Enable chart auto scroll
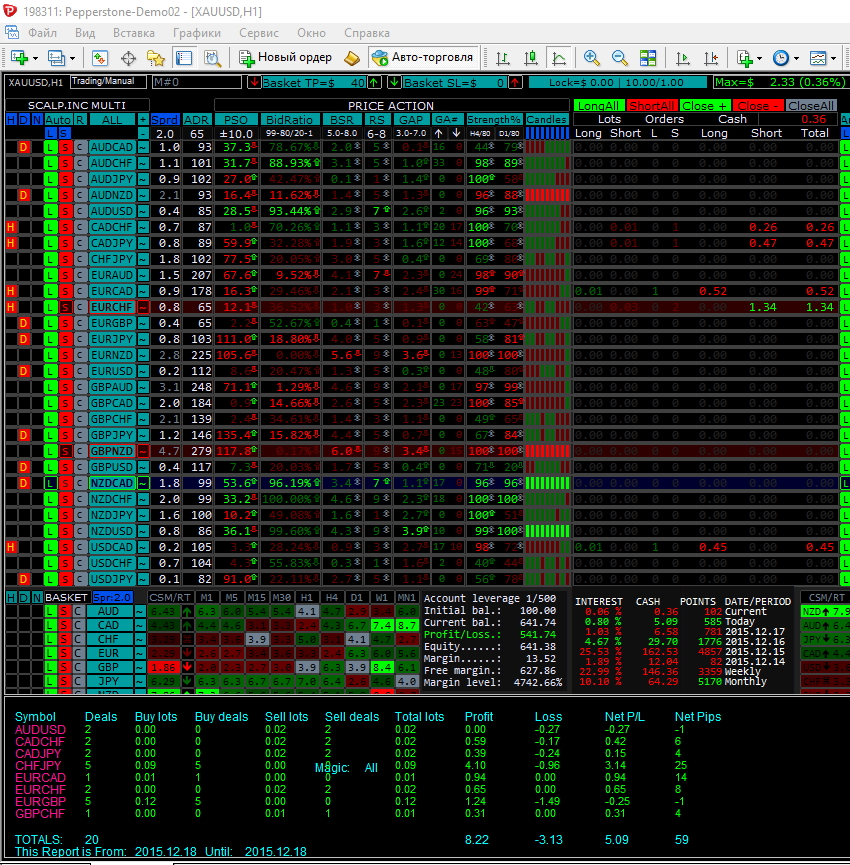This screenshot has width=850, height=865. click(x=682, y=57)
